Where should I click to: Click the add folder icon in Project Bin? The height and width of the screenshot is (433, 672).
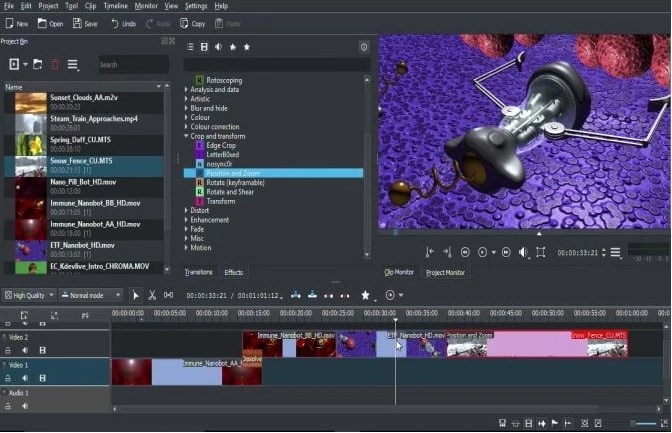38,64
